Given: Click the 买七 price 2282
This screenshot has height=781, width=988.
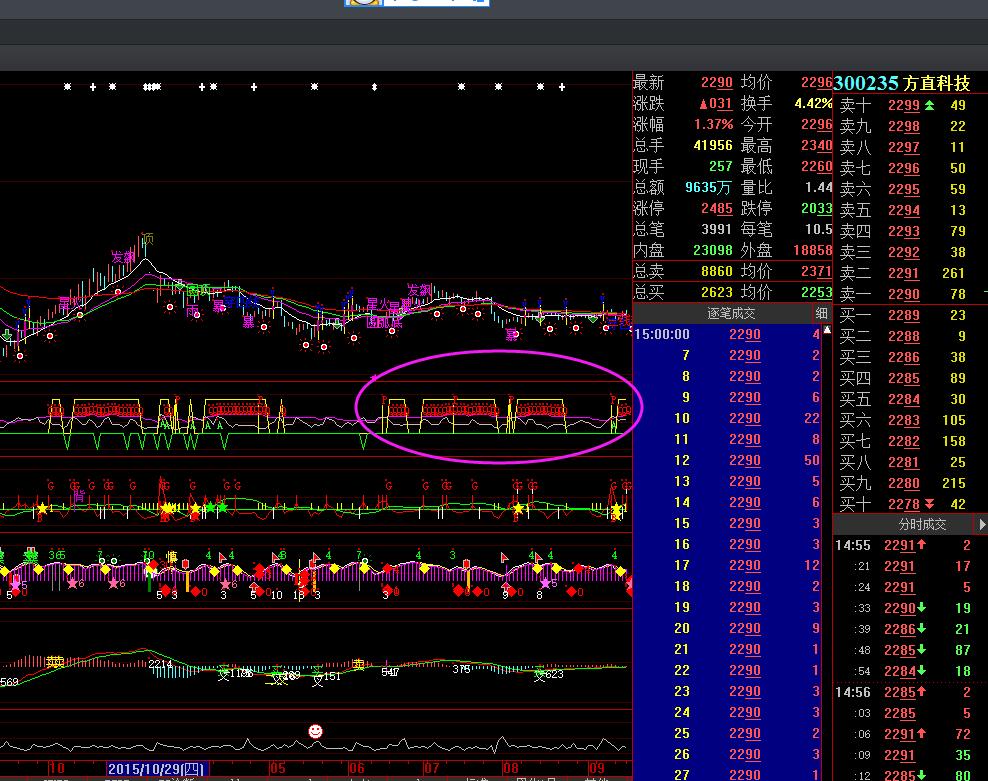Looking at the screenshot, I should 904,441.
